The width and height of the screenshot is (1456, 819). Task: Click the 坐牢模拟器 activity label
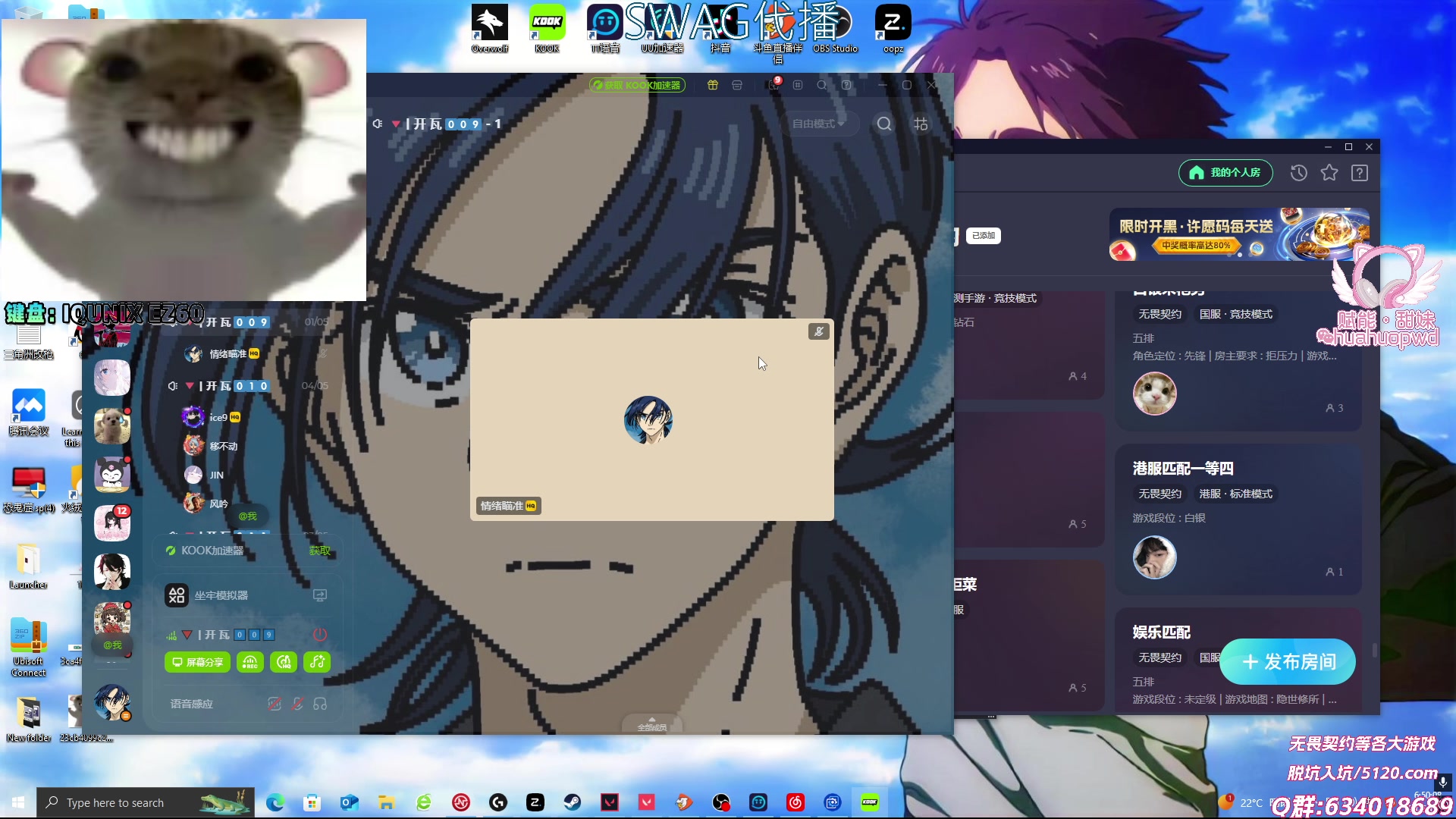point(221,595)
